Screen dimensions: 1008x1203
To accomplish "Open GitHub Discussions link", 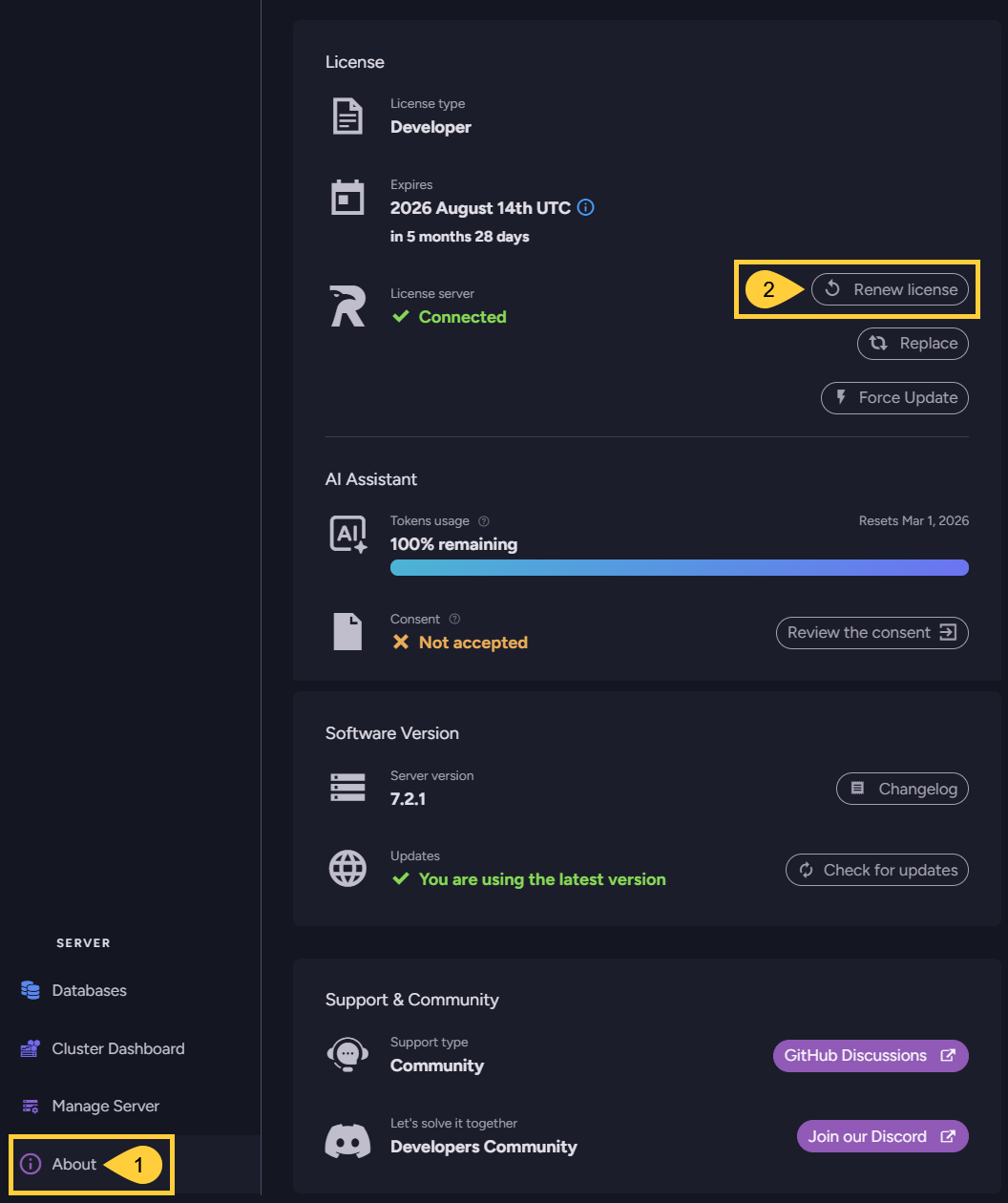I will (870, 1056).
